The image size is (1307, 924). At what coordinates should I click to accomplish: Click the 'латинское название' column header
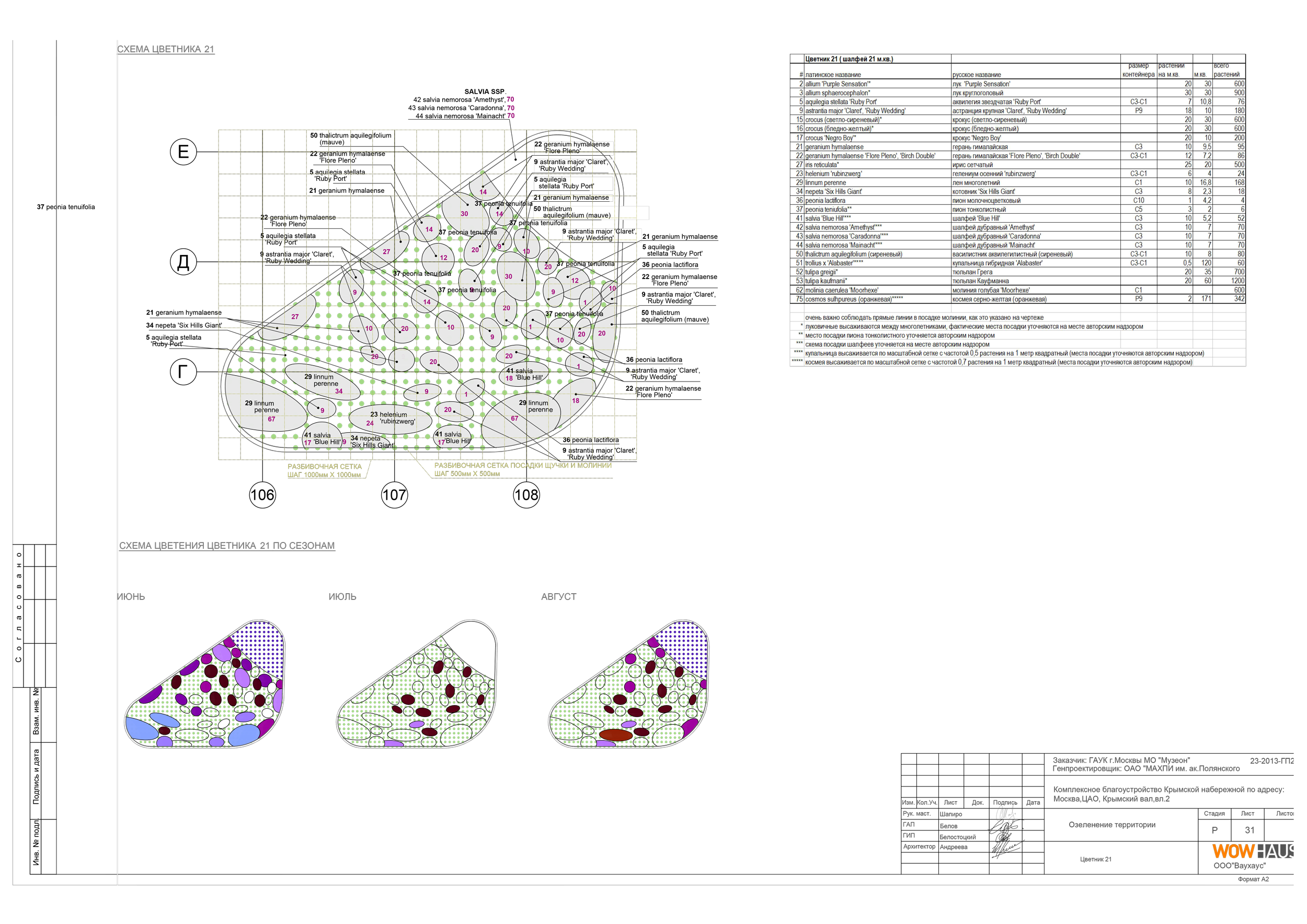coord(833,75)
